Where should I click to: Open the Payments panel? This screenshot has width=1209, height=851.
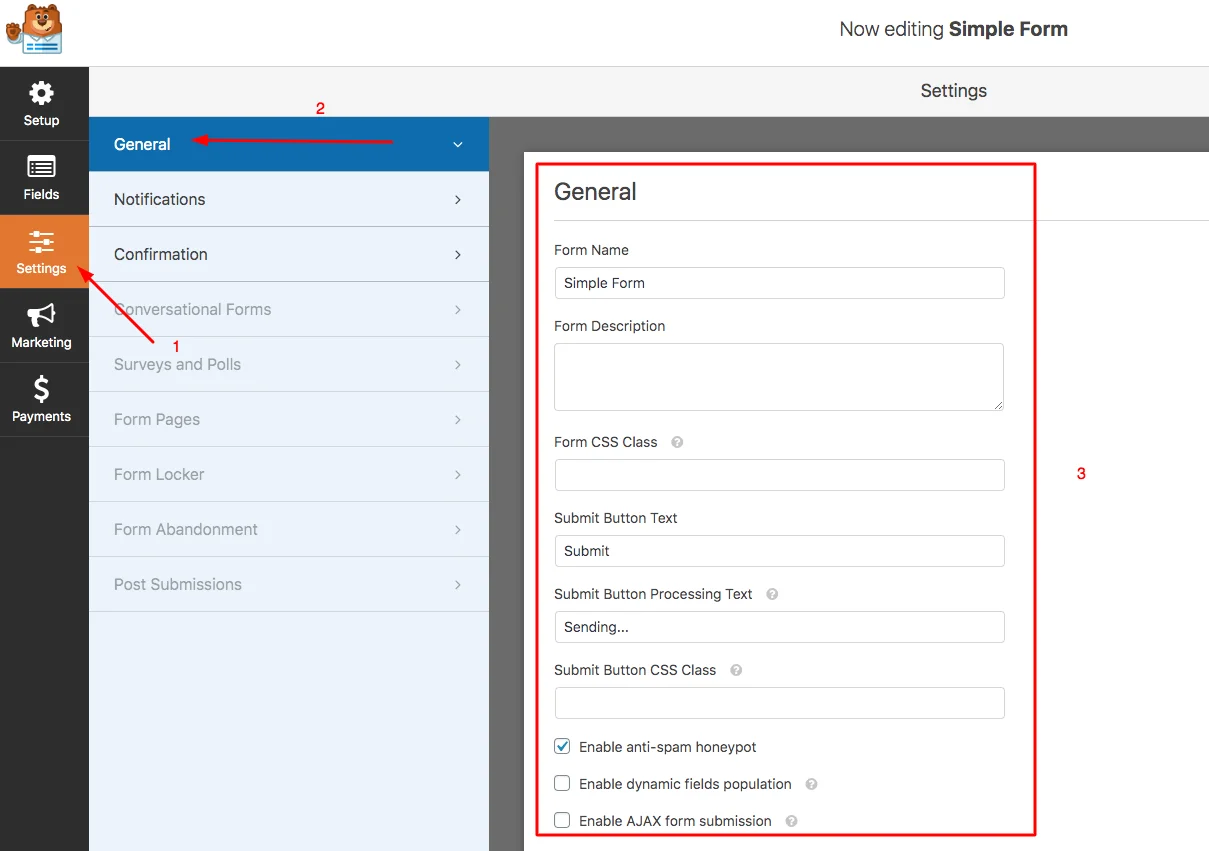[41, 399]
